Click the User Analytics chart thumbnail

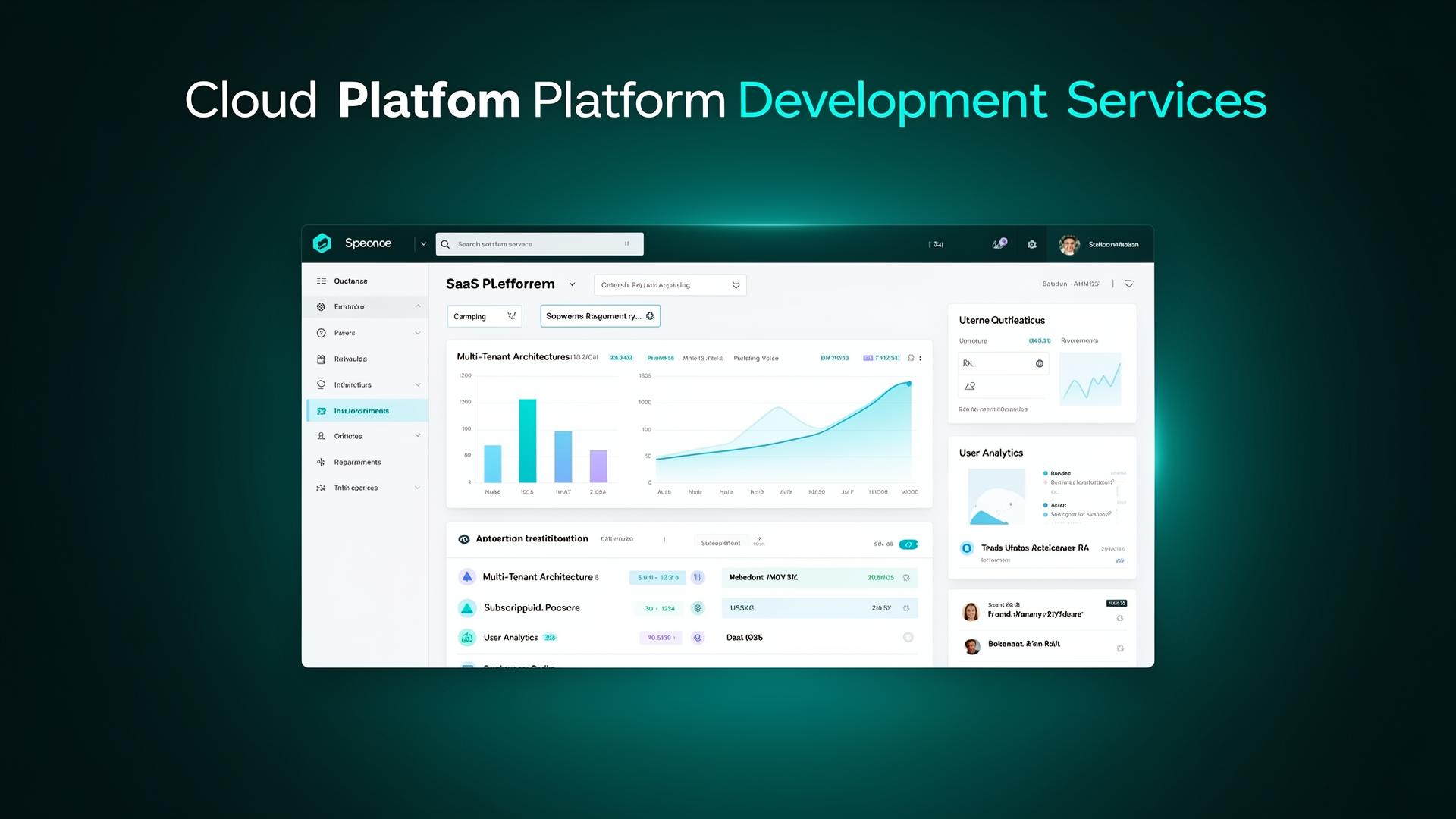pyautogui.click(x=997, y=497)
